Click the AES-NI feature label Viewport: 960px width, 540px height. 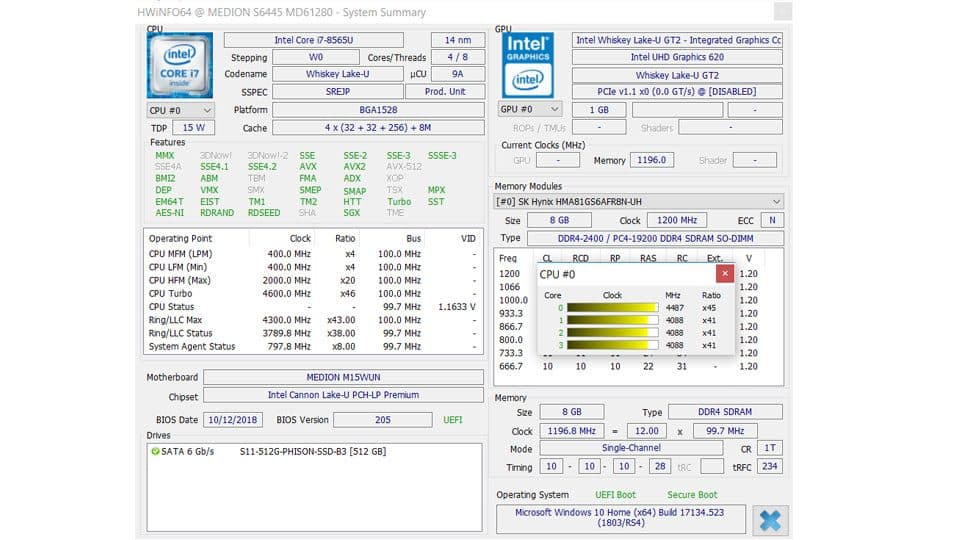[x=170, y=212]
